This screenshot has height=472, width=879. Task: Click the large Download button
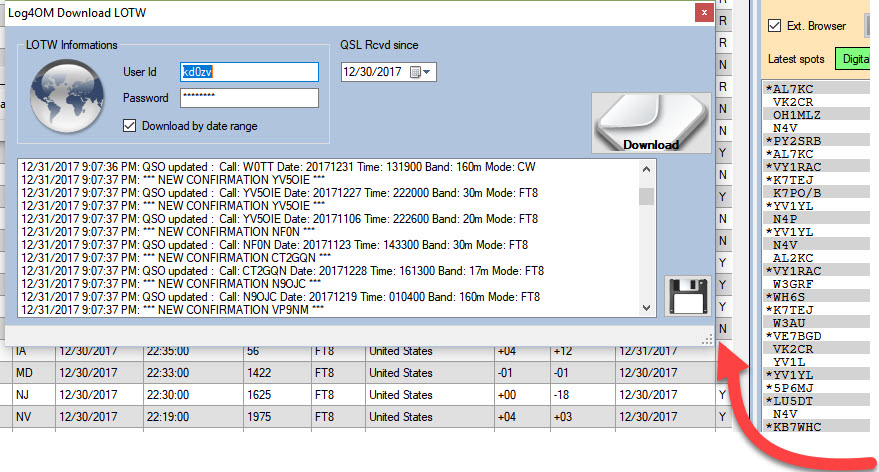[651, 123]
